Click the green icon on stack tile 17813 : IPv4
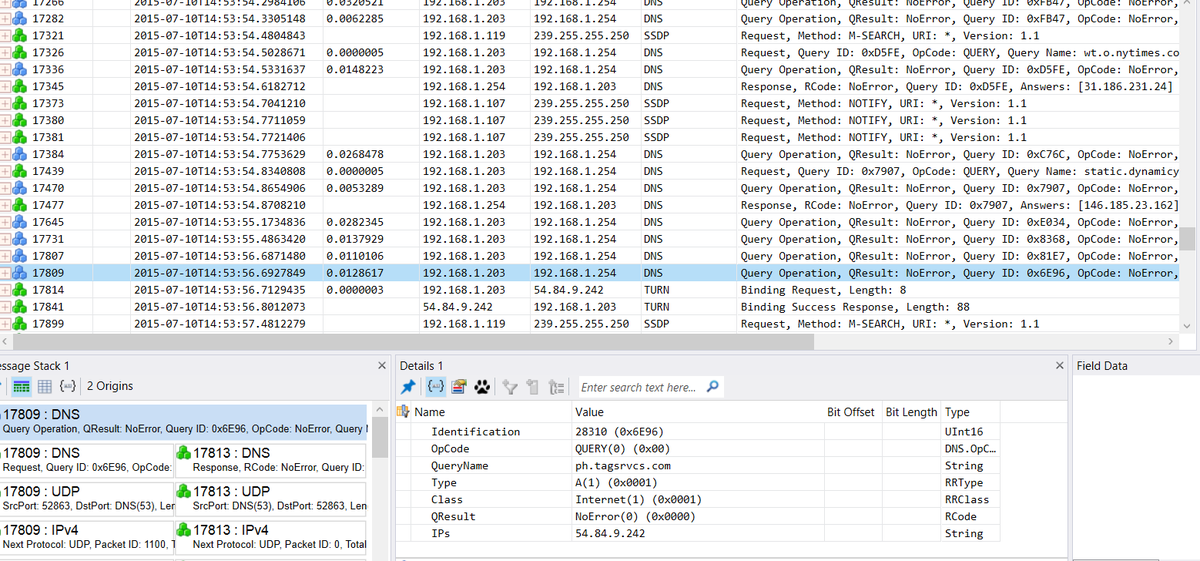 [183, 529]
